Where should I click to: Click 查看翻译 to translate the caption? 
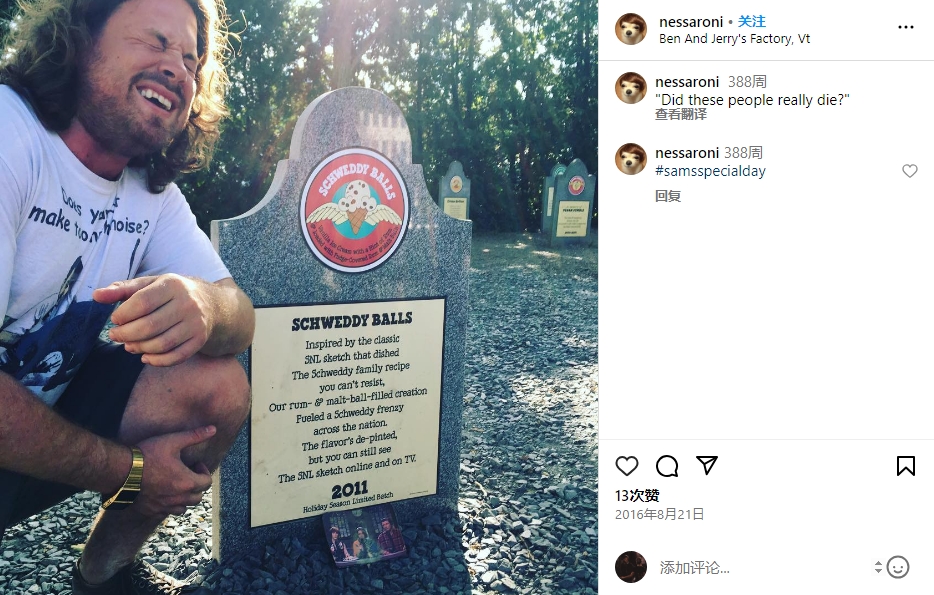coord(681,114)
